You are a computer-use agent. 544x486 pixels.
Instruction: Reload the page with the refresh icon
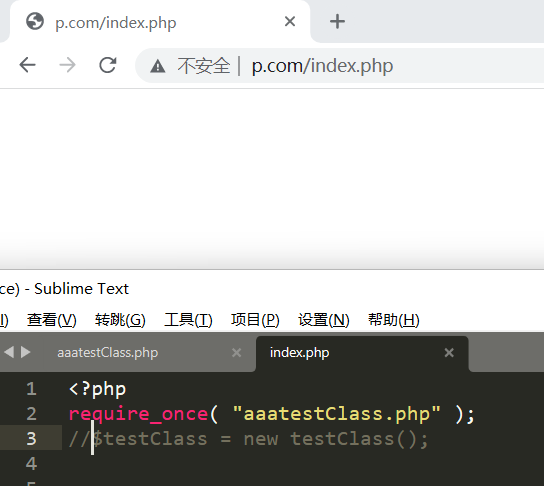[x=108, y=65]
